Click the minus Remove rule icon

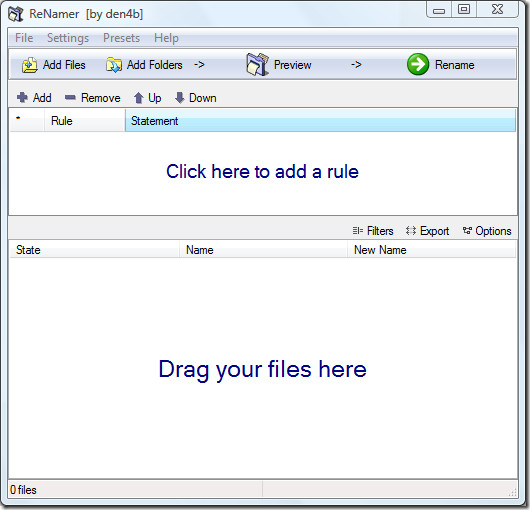click(70, 98)
